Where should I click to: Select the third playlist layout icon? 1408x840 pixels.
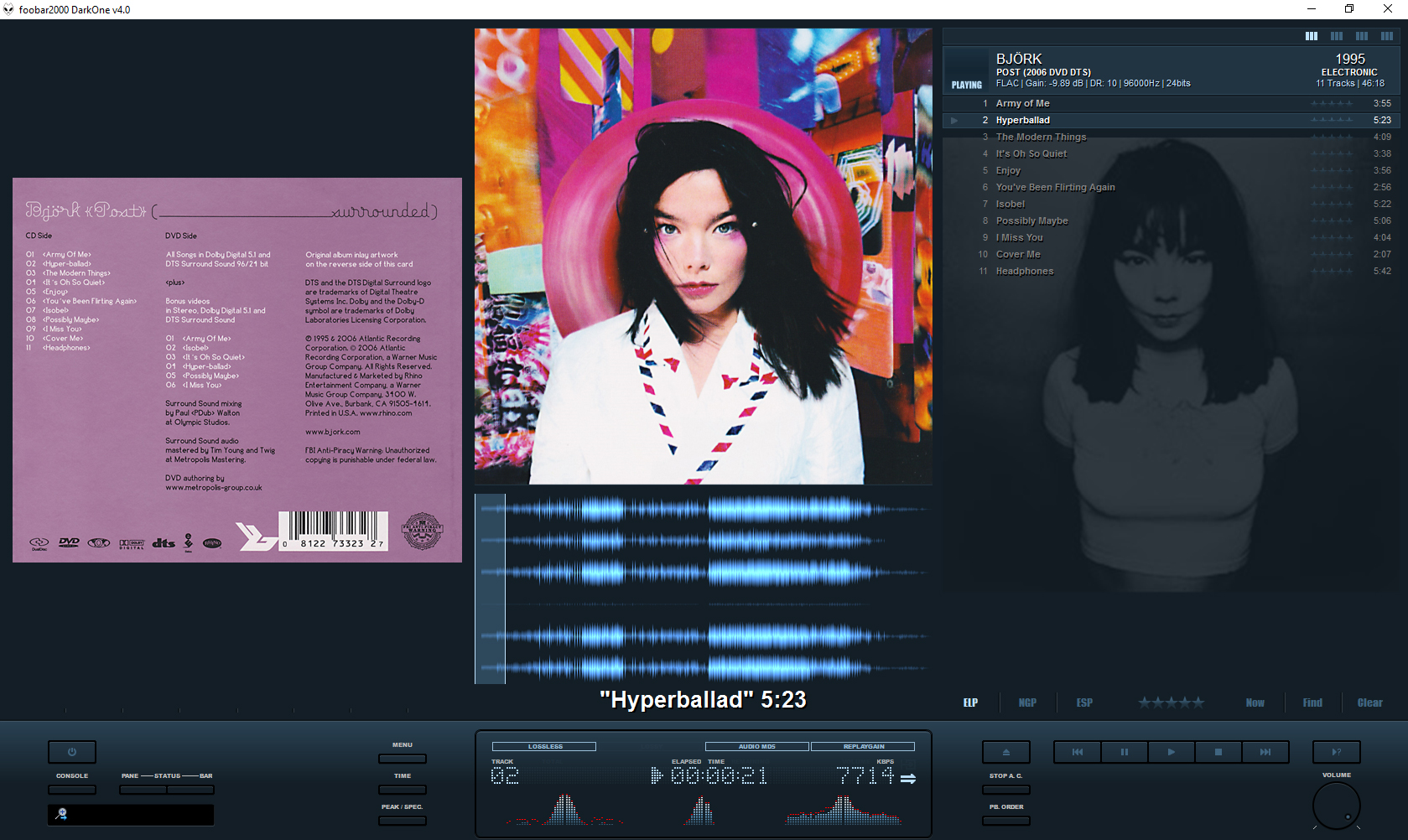point(1362,36)
